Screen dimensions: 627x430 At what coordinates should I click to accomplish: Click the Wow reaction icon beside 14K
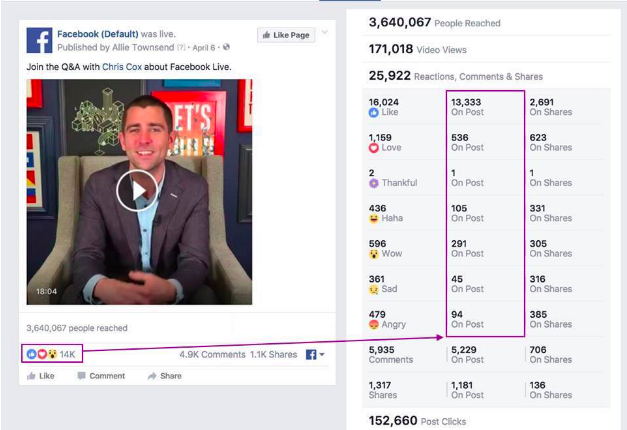coord(52,354)
